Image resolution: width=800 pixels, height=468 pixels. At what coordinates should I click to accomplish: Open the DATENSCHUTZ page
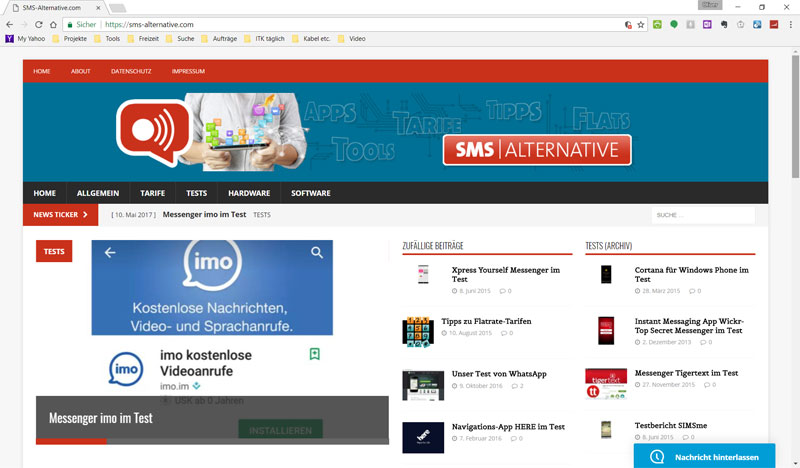point(131,71)
